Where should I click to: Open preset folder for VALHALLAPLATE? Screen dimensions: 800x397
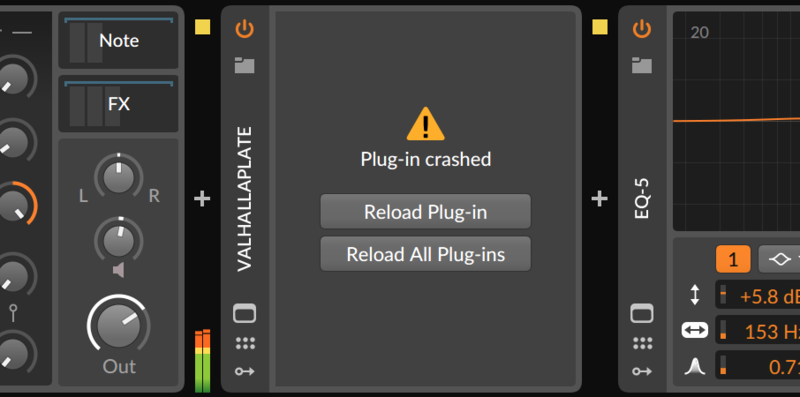pyautogui.click(x=244, y=65)
